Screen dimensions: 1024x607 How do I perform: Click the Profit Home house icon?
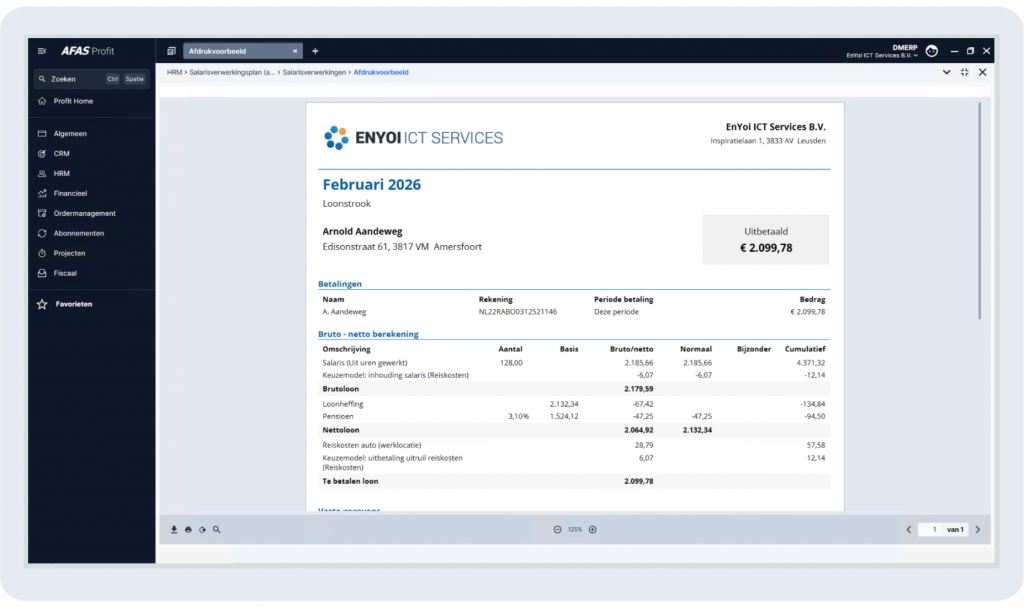point(42,101)
